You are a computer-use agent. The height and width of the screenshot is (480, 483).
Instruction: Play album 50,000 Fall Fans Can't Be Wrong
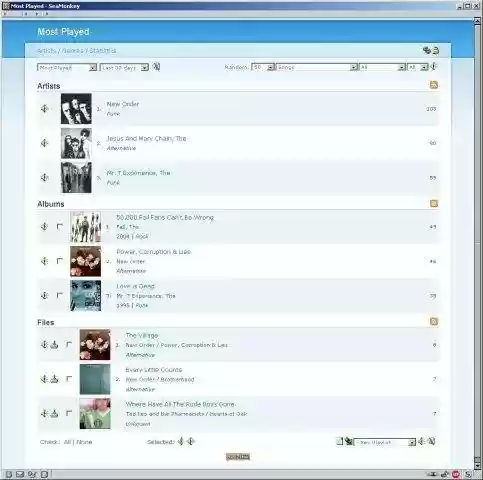click(x=44, y=227)
